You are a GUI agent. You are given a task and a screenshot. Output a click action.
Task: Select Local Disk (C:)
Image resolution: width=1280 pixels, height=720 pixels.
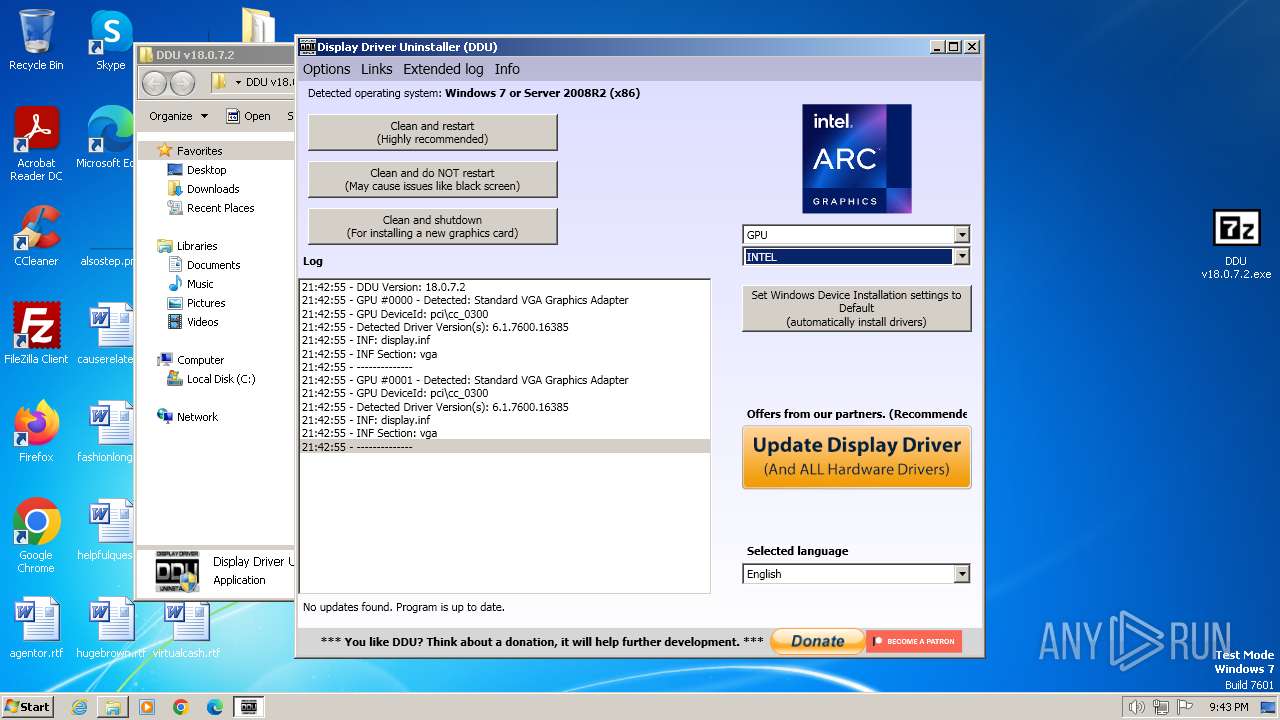(220, 379)
